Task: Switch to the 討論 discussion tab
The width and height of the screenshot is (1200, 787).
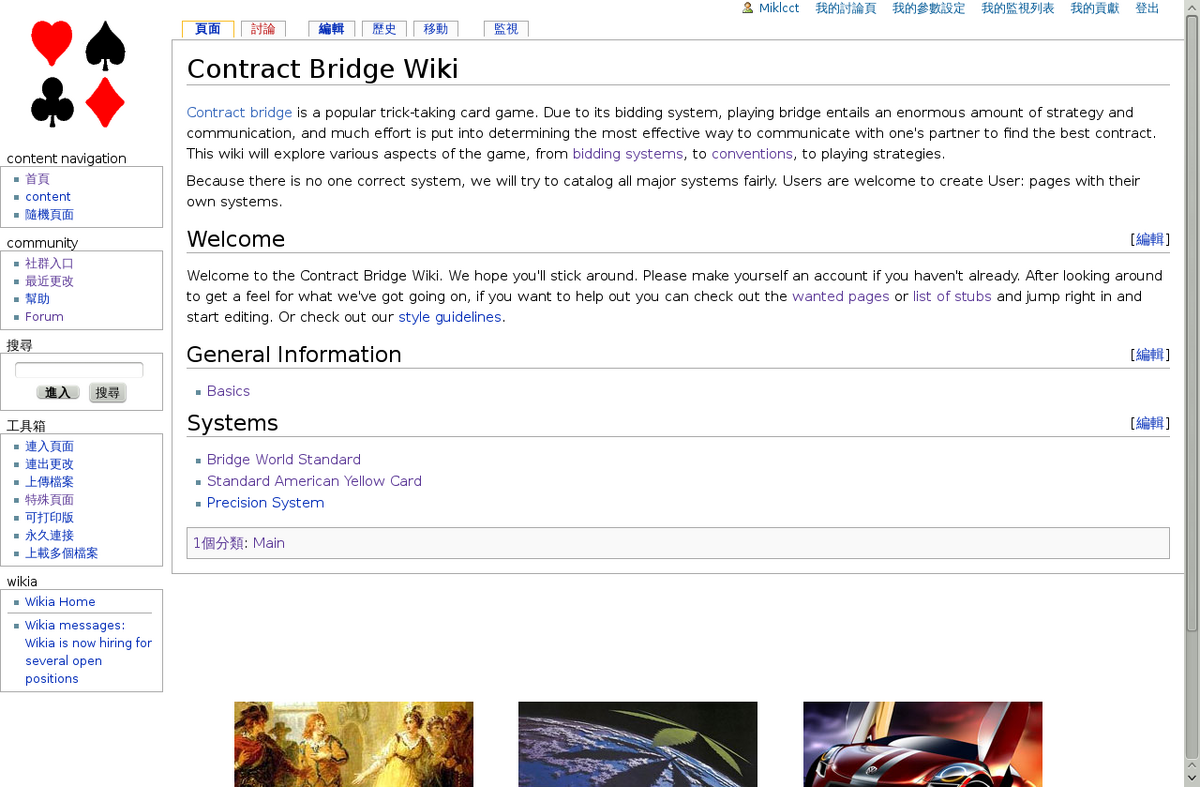Action: click(x=263, y=29)
